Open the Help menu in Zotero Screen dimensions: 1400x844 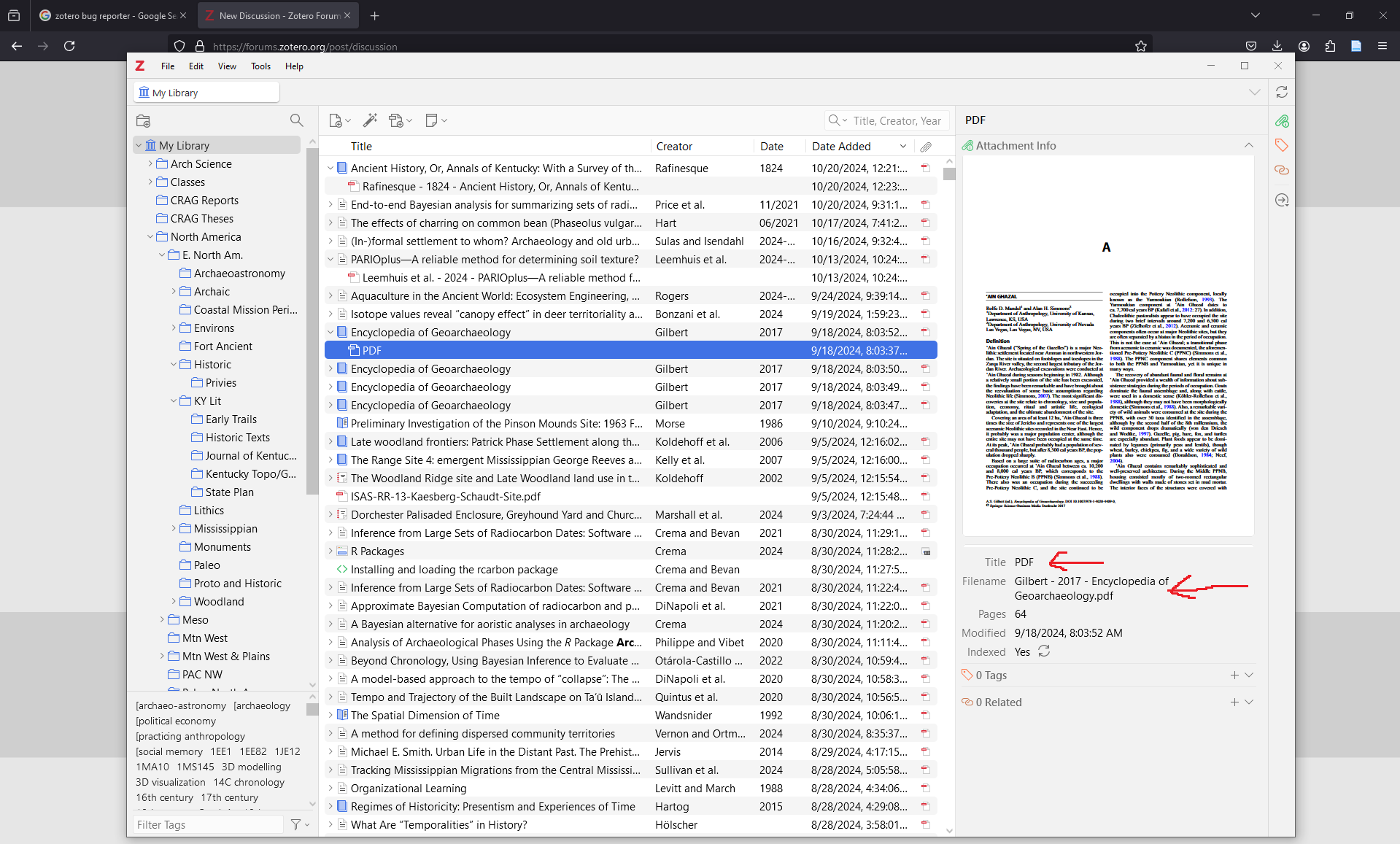tap(294, 66)
